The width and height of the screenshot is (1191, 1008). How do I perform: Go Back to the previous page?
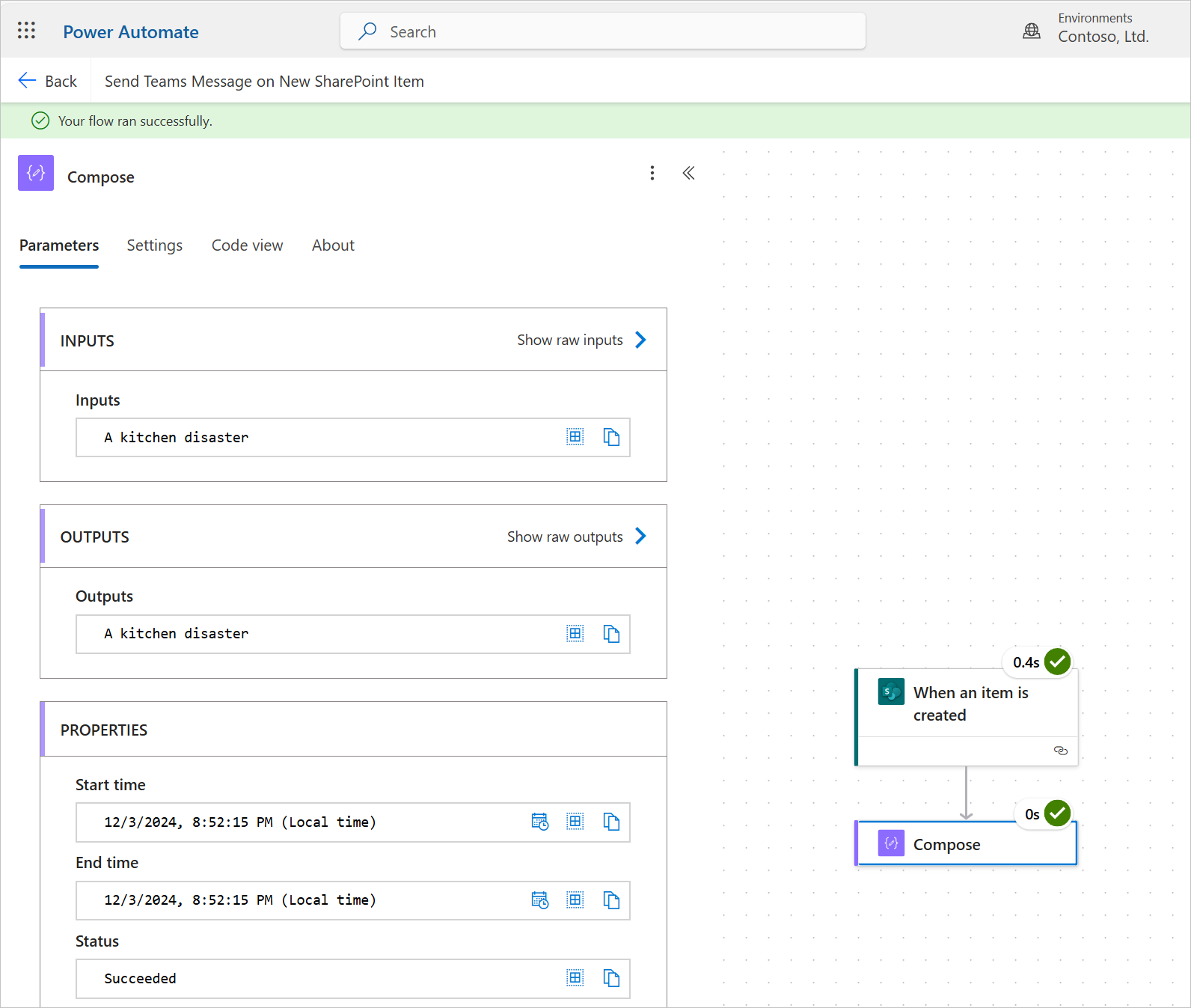48,81
